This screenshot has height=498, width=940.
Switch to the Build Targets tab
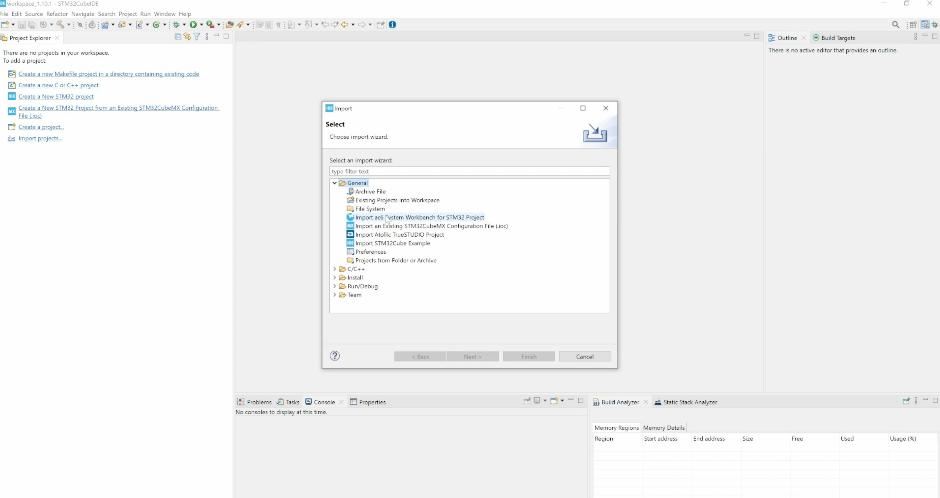click(833, 38)
